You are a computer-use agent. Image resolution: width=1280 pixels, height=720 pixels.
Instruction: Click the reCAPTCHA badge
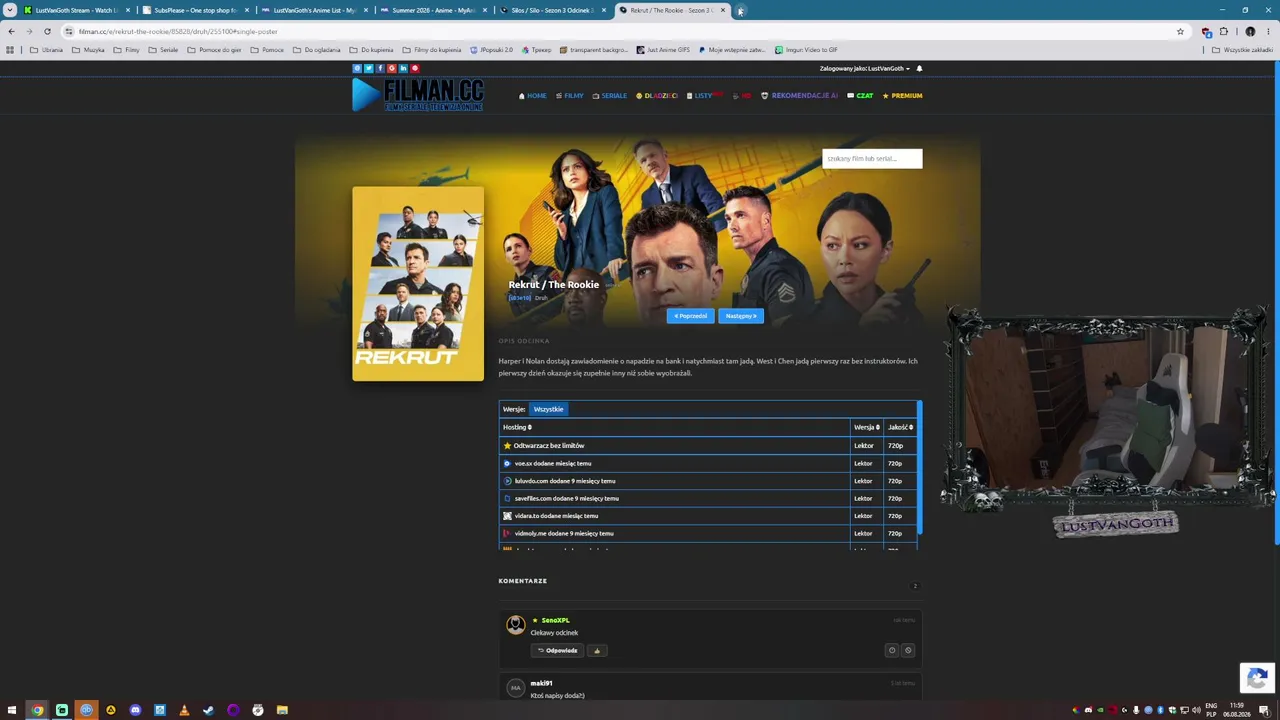(1257, 677)
